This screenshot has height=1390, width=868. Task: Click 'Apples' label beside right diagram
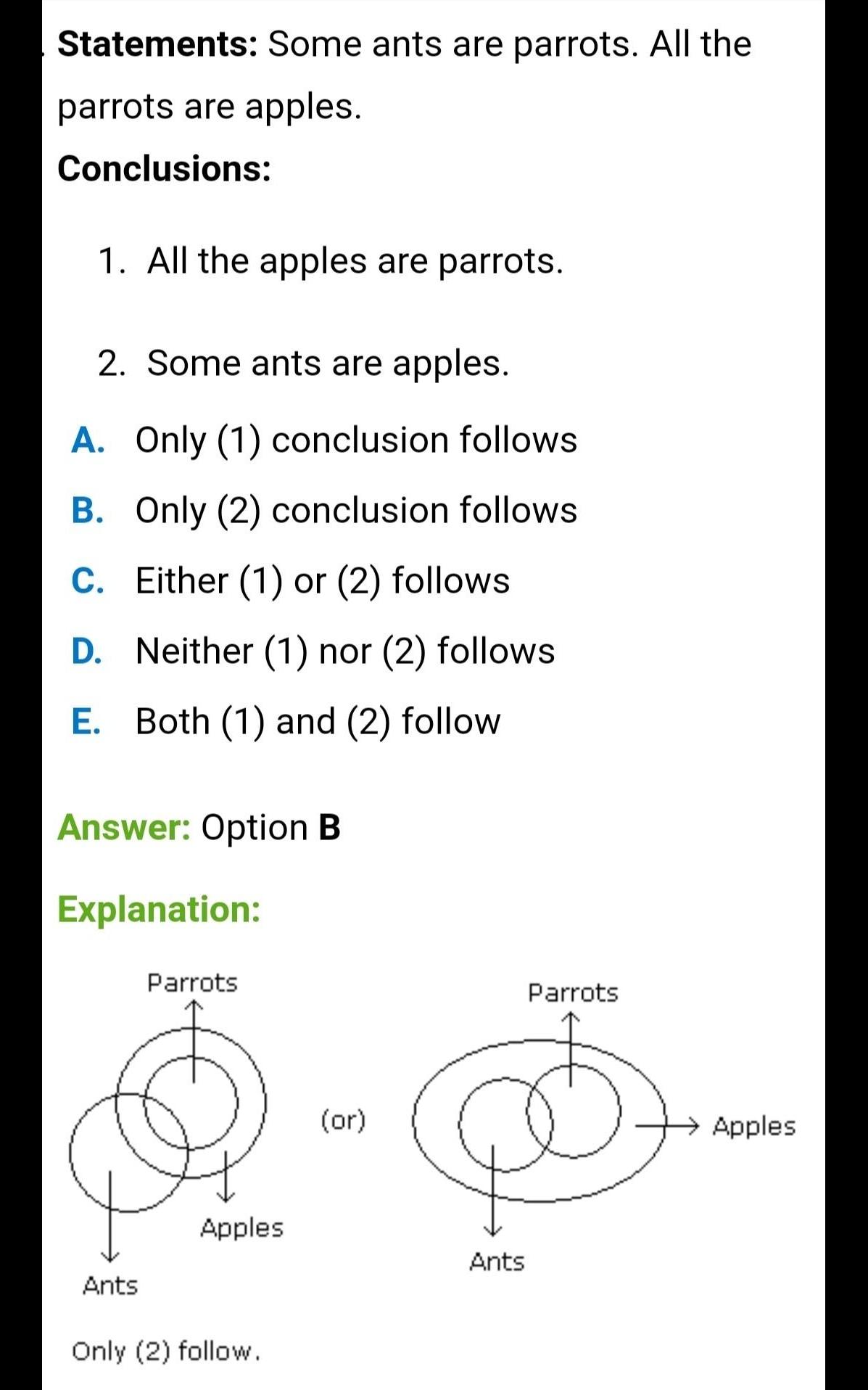[x=753, y=1126]
